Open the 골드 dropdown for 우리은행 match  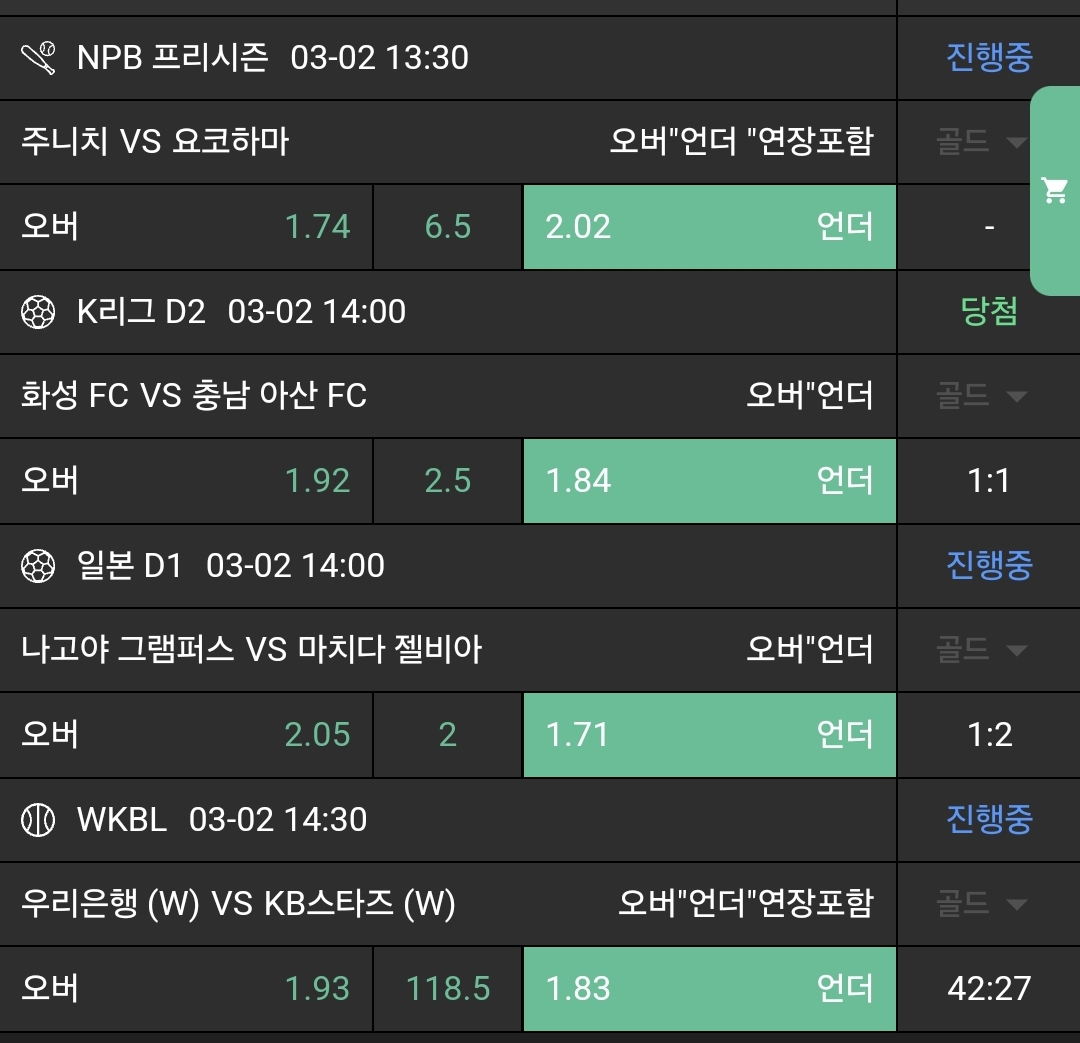[x=982, y=904]
